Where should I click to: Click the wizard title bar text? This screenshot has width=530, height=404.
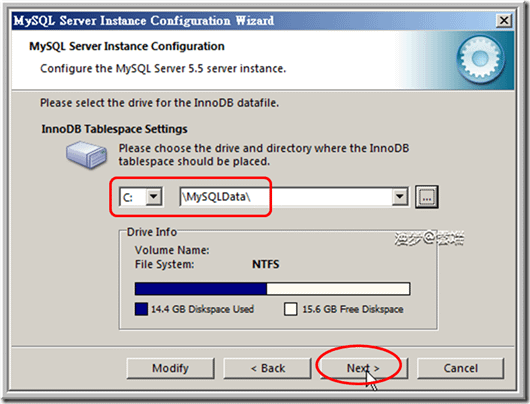click(x=144, y=21)
